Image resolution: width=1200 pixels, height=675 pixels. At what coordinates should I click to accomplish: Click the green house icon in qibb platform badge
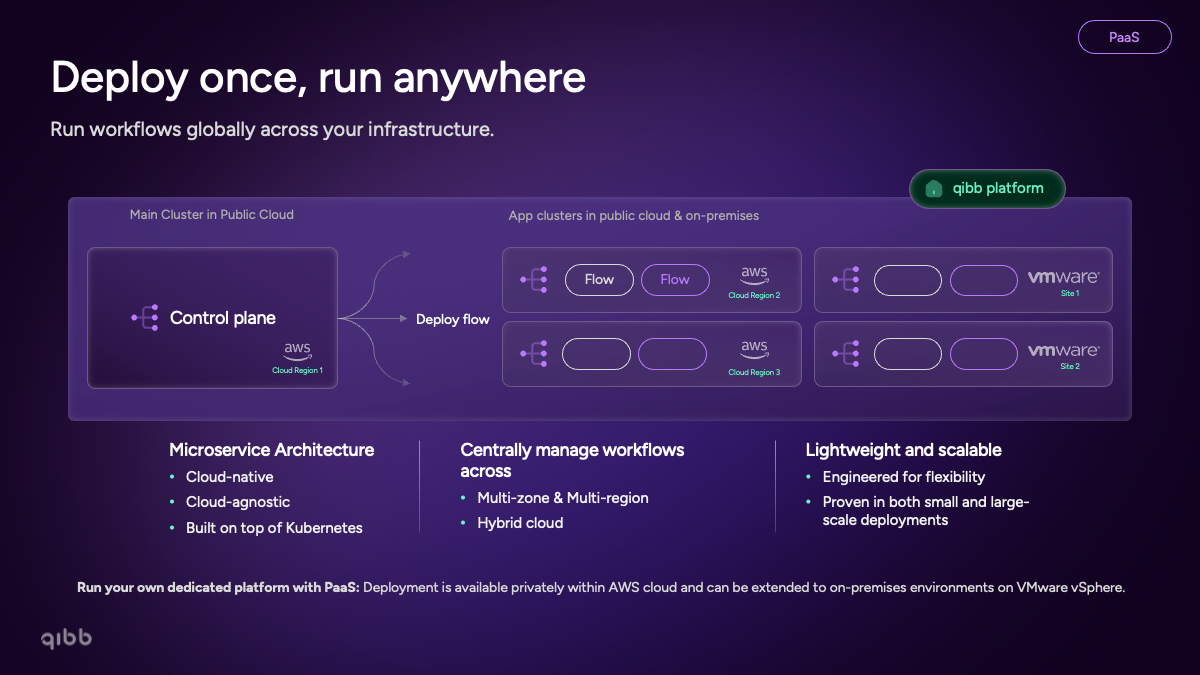934,189
